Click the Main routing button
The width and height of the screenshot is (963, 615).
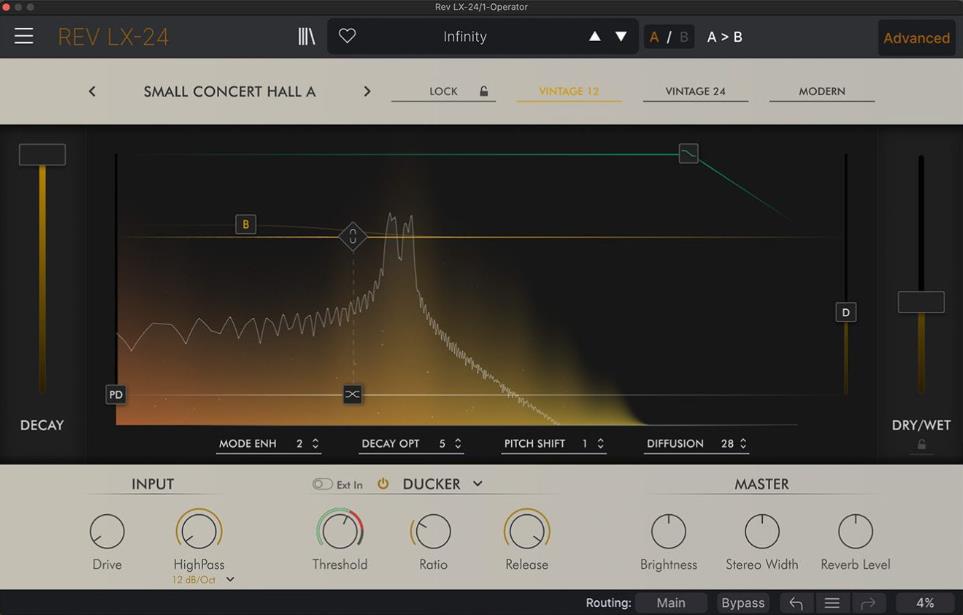click(x=671, y=603)
